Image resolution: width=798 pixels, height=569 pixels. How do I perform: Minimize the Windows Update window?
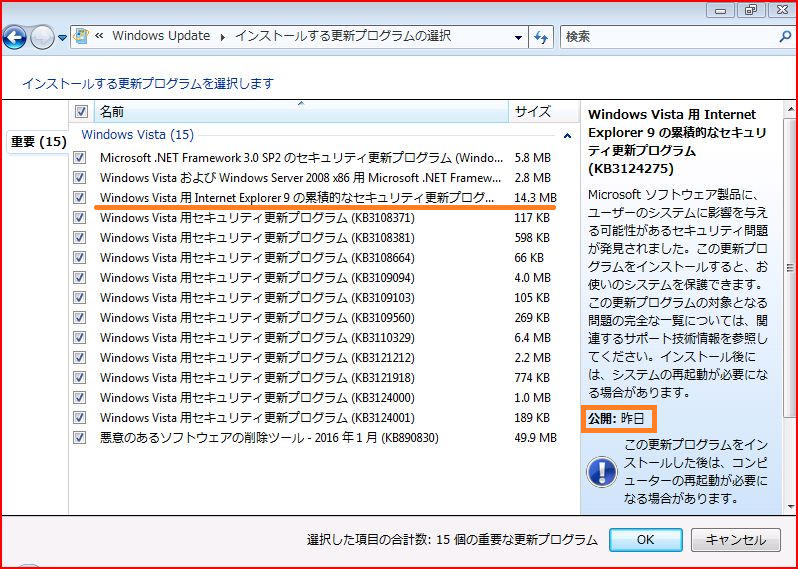(721, 11)
